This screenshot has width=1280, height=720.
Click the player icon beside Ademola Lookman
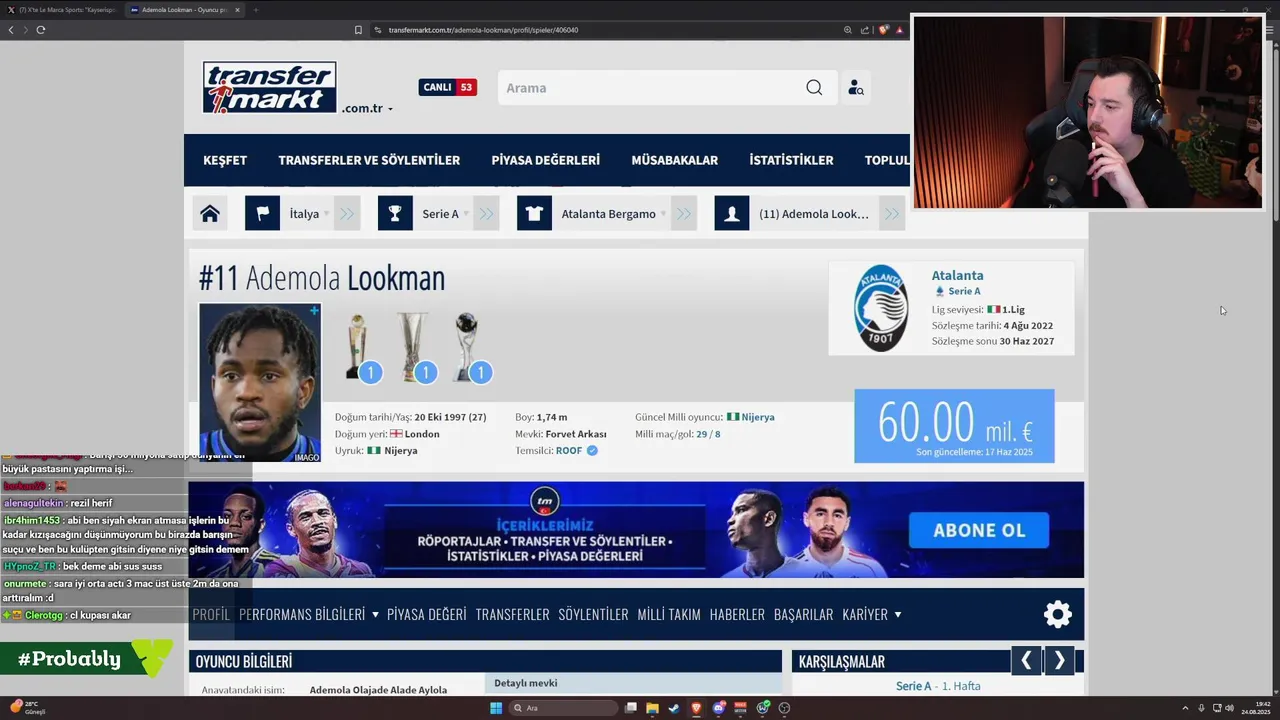(732, 213)
